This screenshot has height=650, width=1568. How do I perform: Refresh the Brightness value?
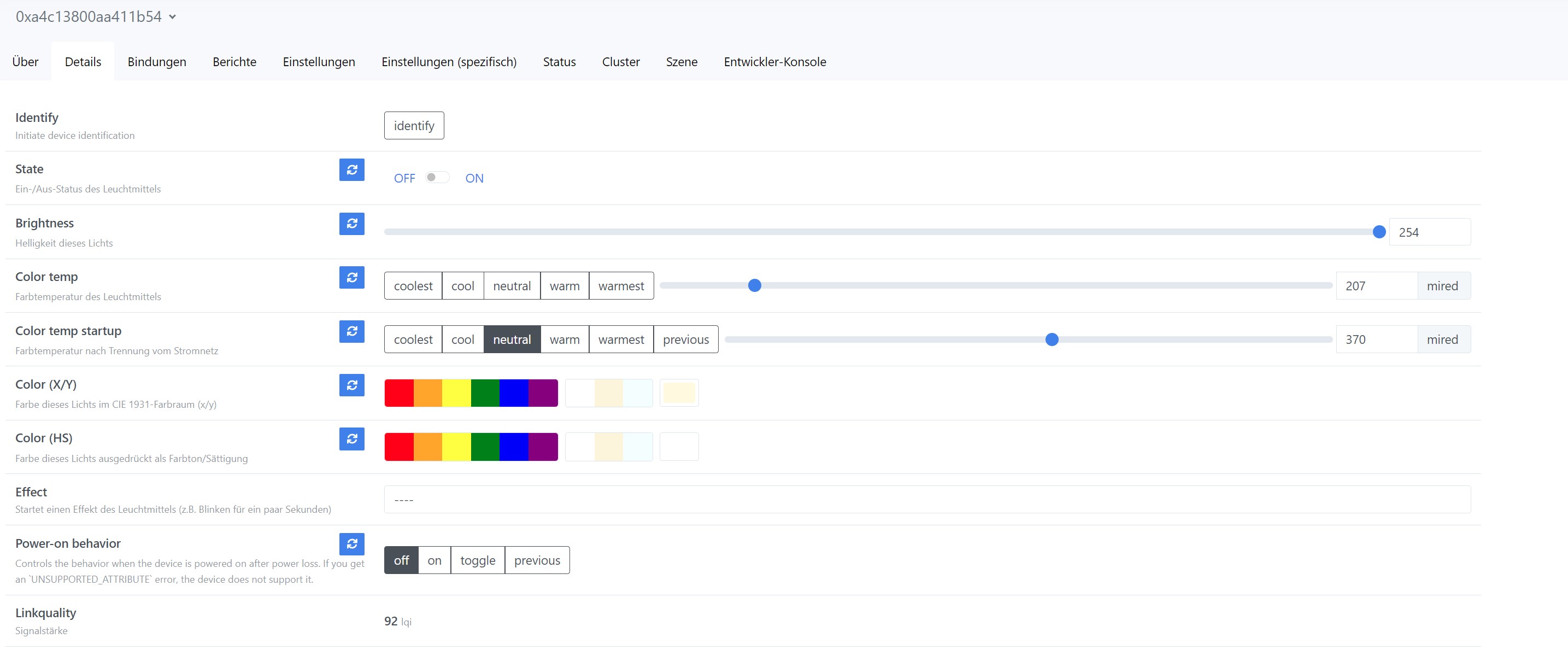352,224
